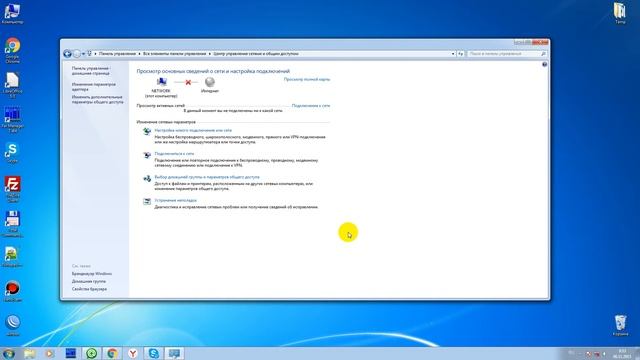Select Total Commander desktop shortcut
The width and height of the screenshot is (640, 360).
coord(12,224)
